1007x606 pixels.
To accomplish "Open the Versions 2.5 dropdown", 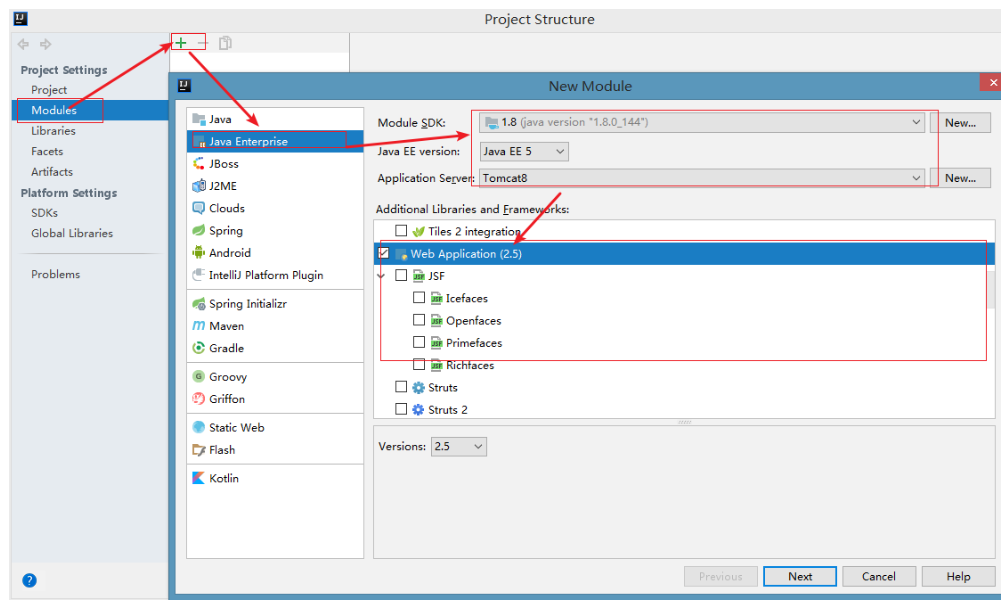I will point(459,446).
